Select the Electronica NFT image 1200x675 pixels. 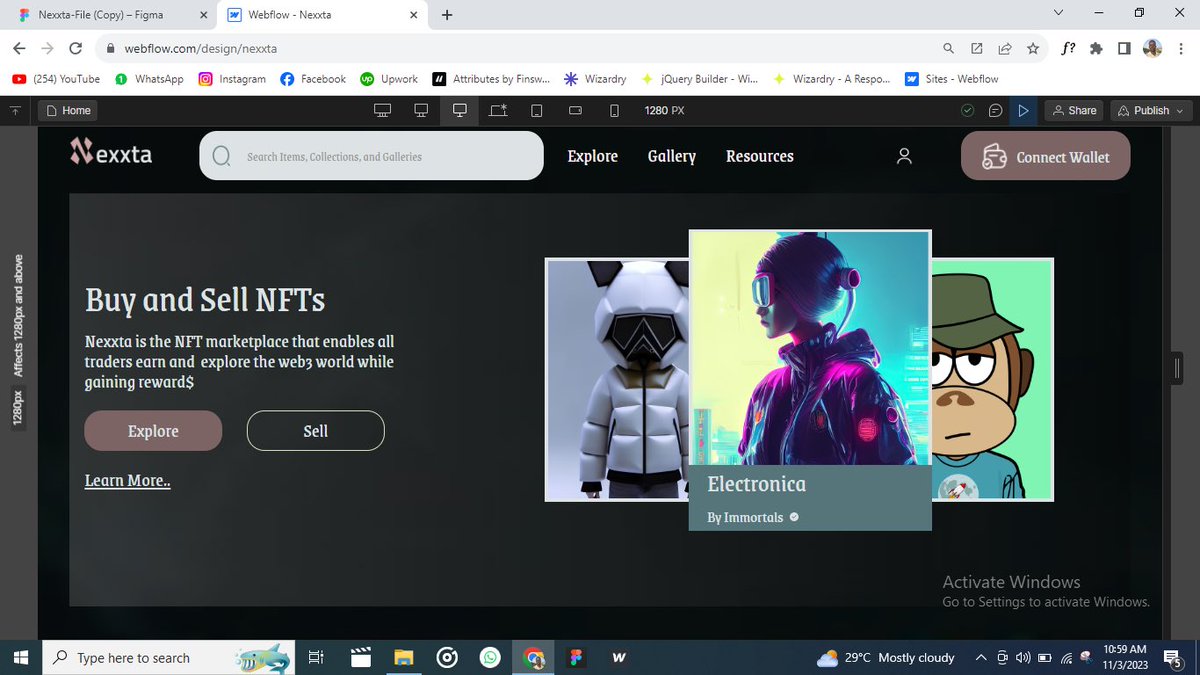(x=810, y=347)
